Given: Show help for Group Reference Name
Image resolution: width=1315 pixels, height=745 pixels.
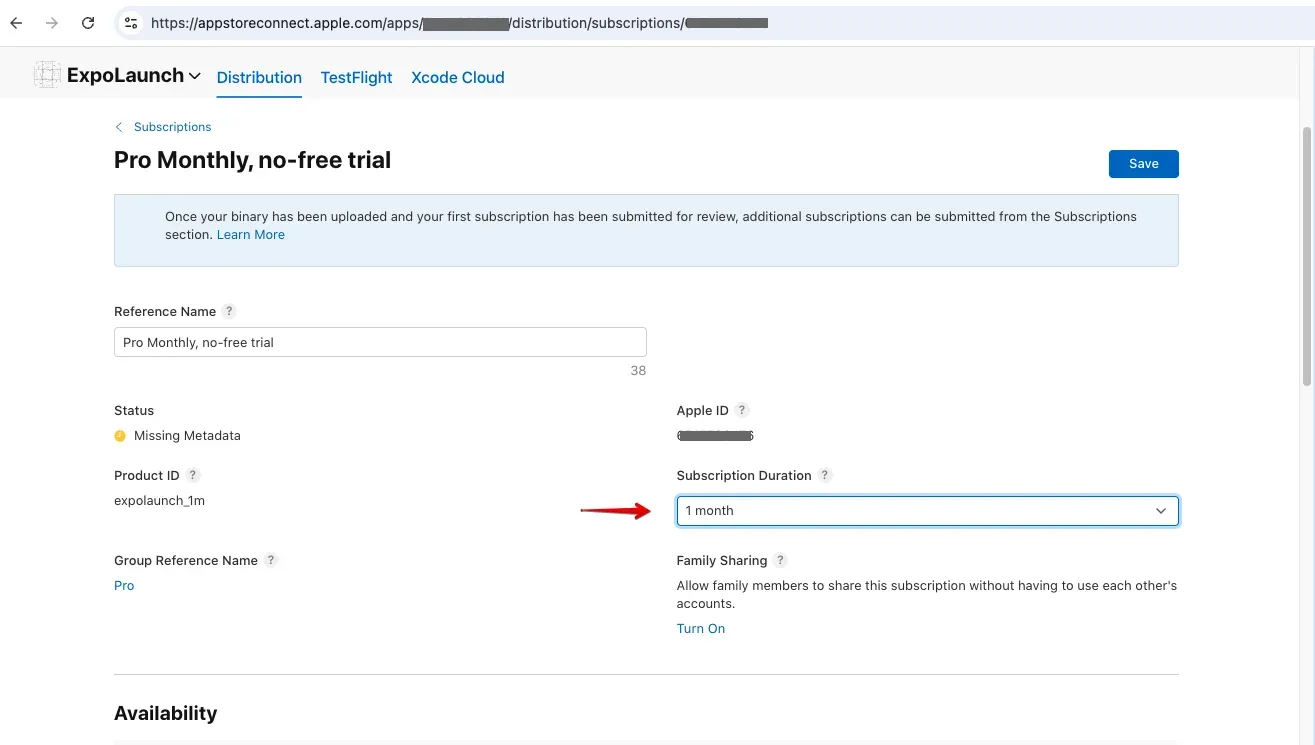Looking at the screenshot, I should pyautogui.click(x=271, y=560).
